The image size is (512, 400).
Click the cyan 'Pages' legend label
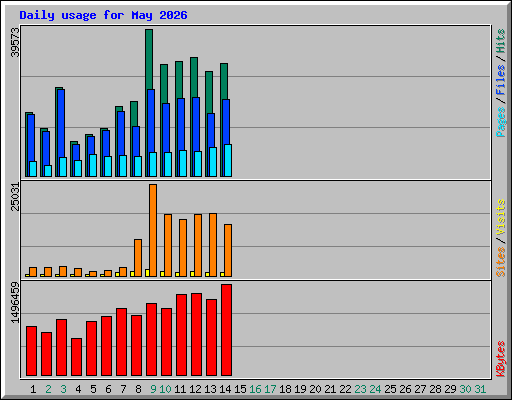(500, 122)
